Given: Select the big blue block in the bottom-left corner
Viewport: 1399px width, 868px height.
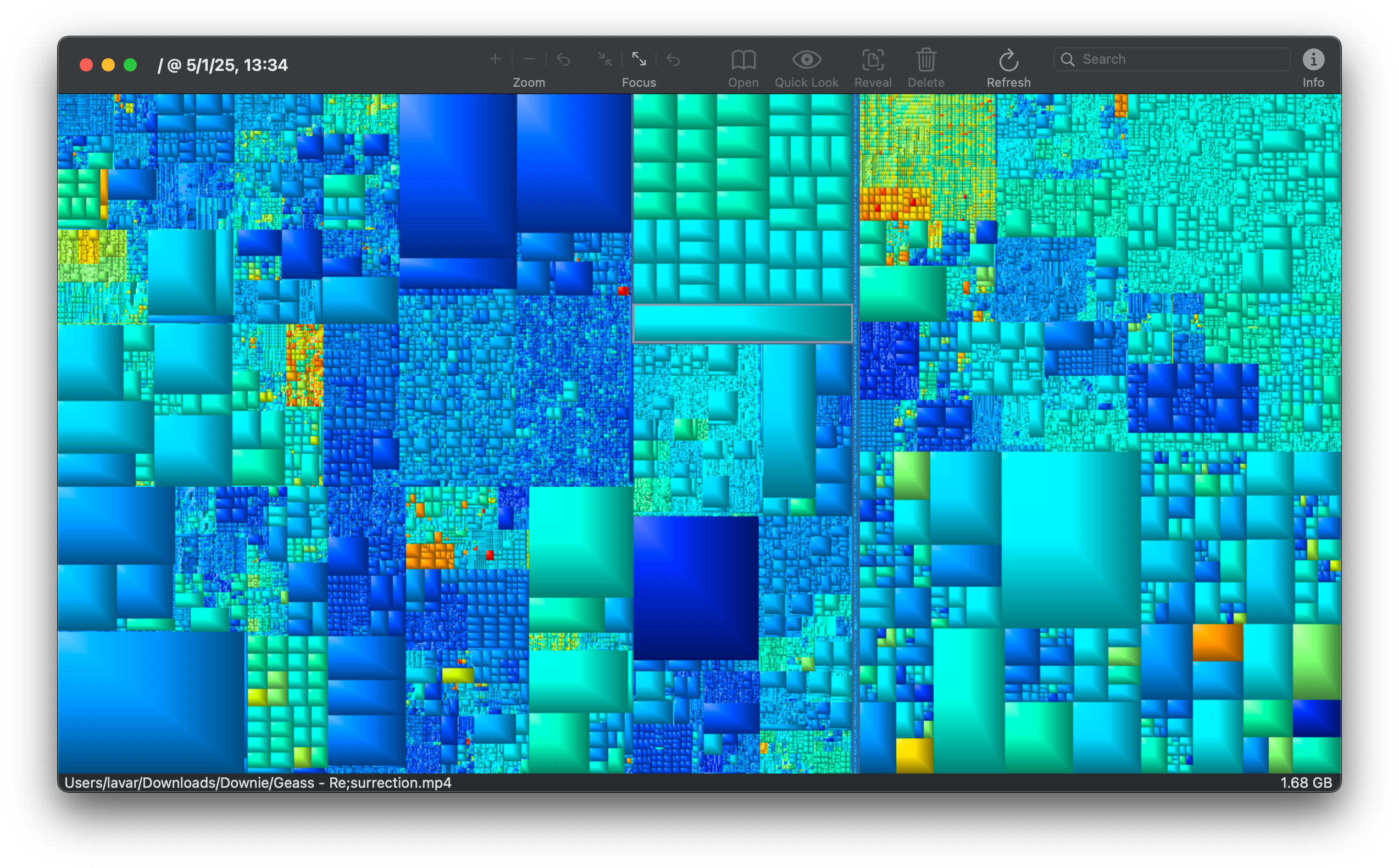Looking at the screenshot, I should click(151, 700).
